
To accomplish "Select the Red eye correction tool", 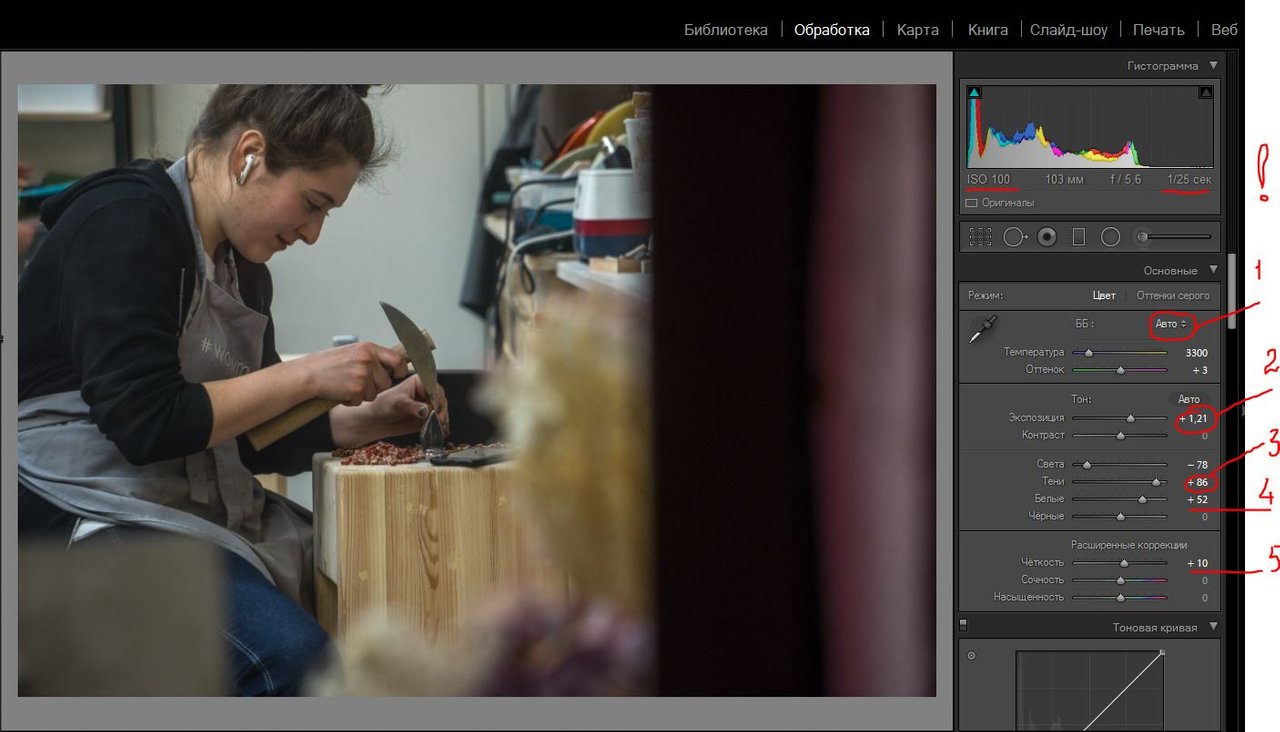I will pyautogui.click(x=1047, y=237).
